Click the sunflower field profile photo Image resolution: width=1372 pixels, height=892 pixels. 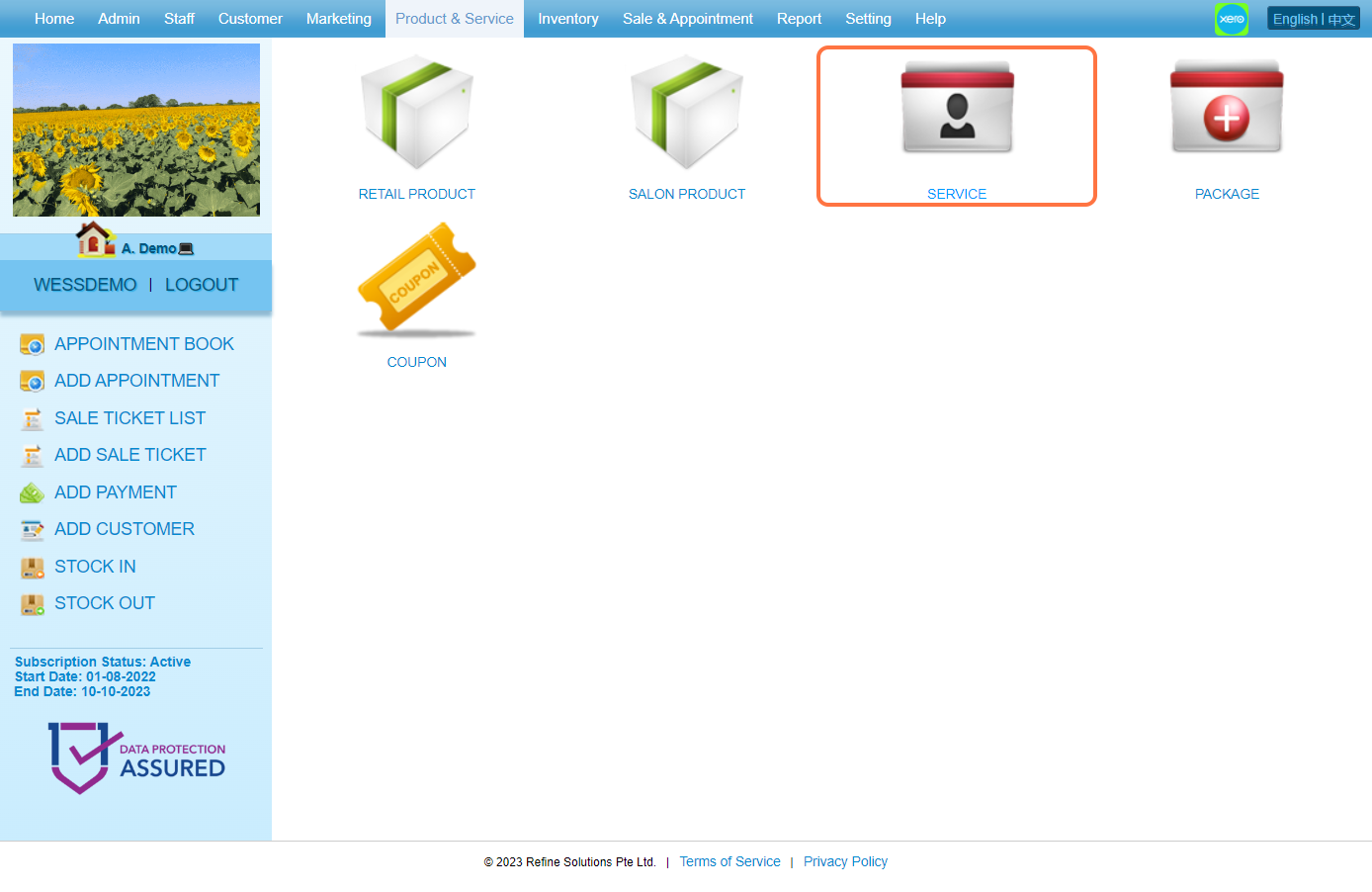pos(136,130)
